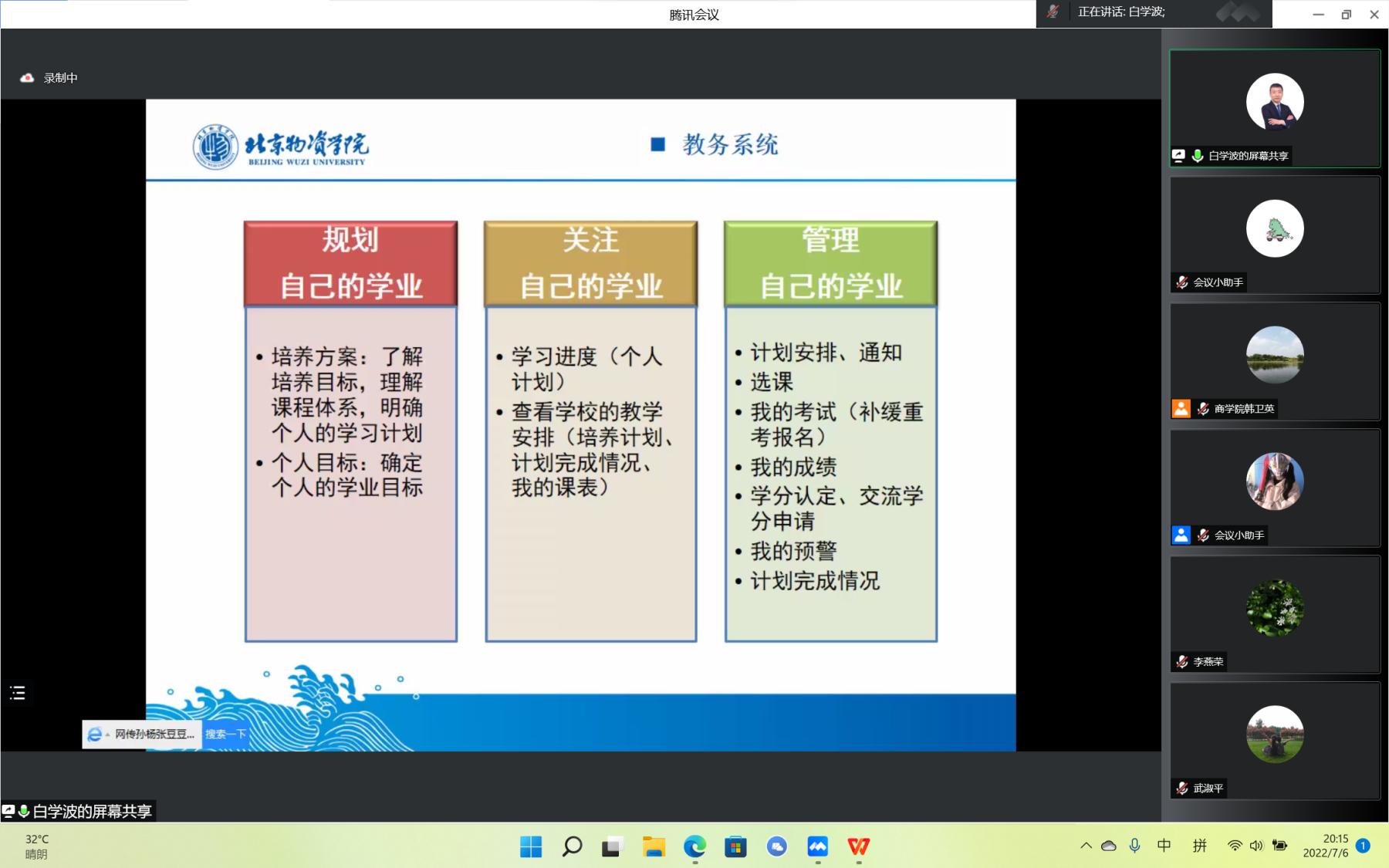This screenshot has width=1389, height=868.
Task: Open the list menu icon at left
Action: click(x=18, y=693)
